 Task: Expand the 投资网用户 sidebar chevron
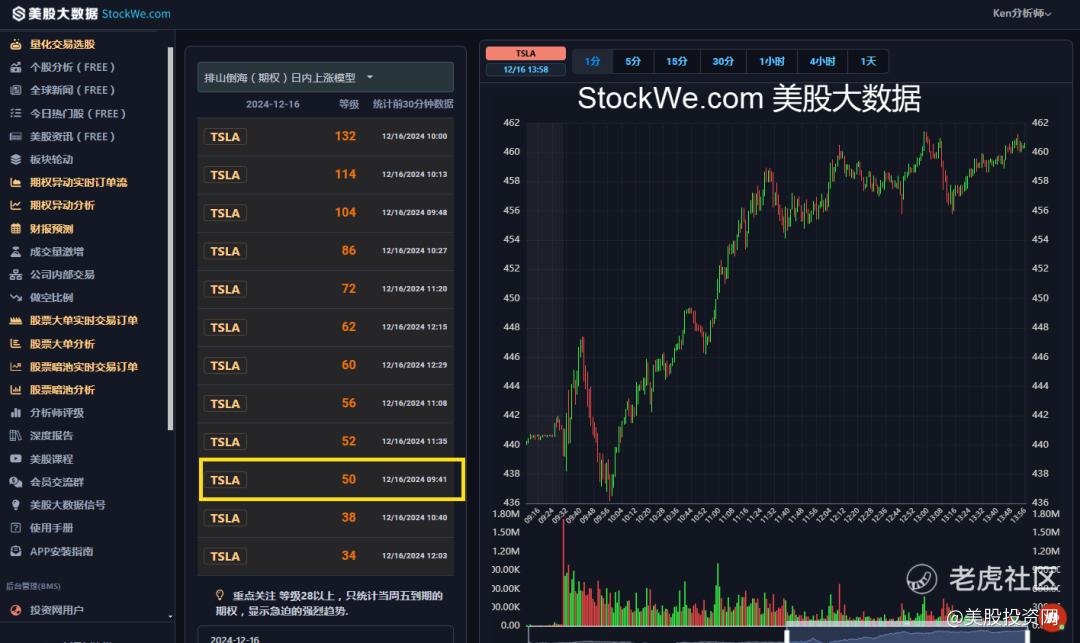pos(170,616)
